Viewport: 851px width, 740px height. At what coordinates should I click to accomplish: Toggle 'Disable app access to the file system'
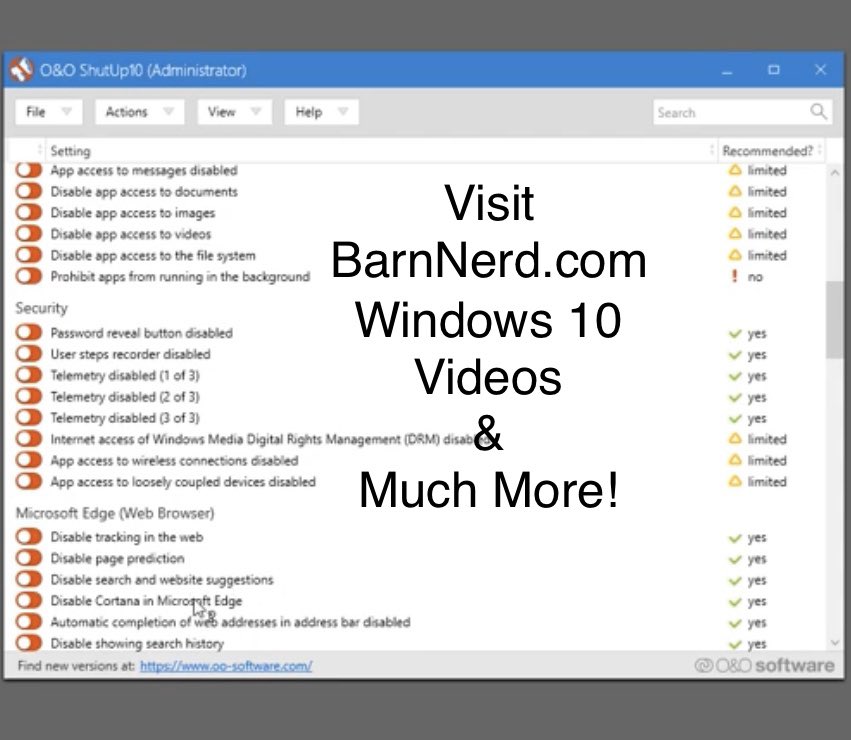[x=29, y=255]
